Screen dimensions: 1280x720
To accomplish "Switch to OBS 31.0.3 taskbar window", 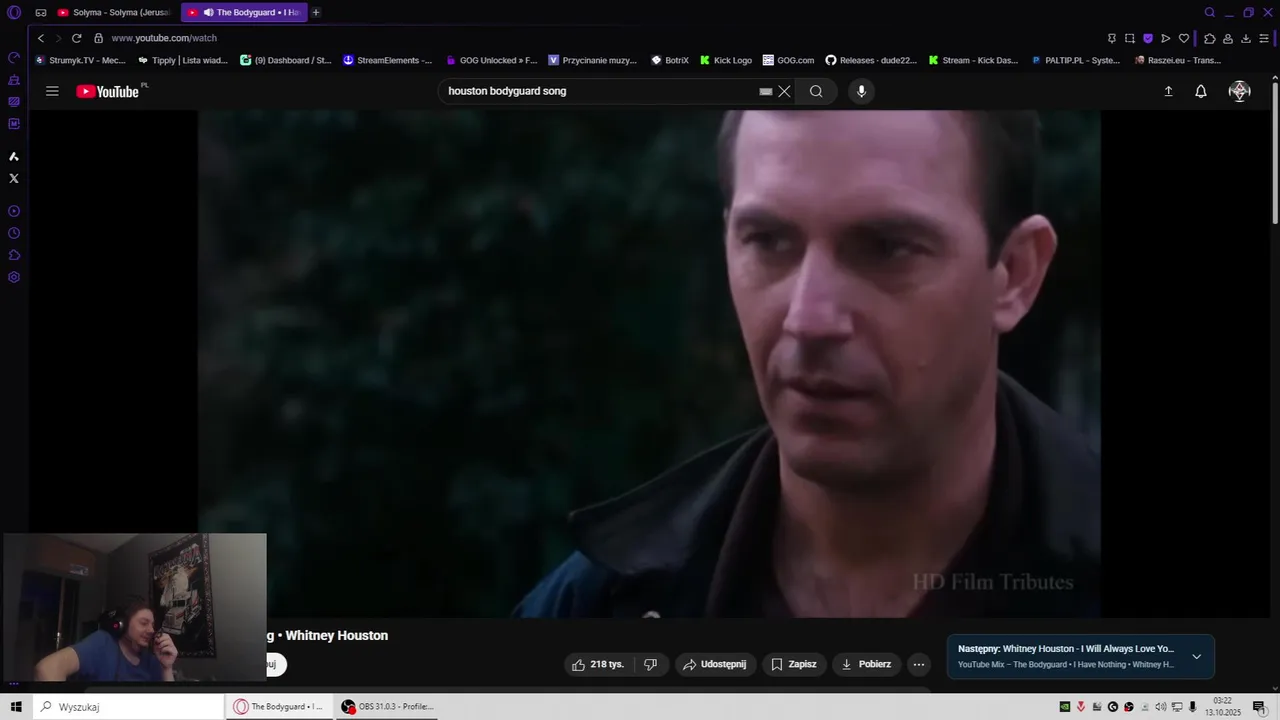I will 386,707.
